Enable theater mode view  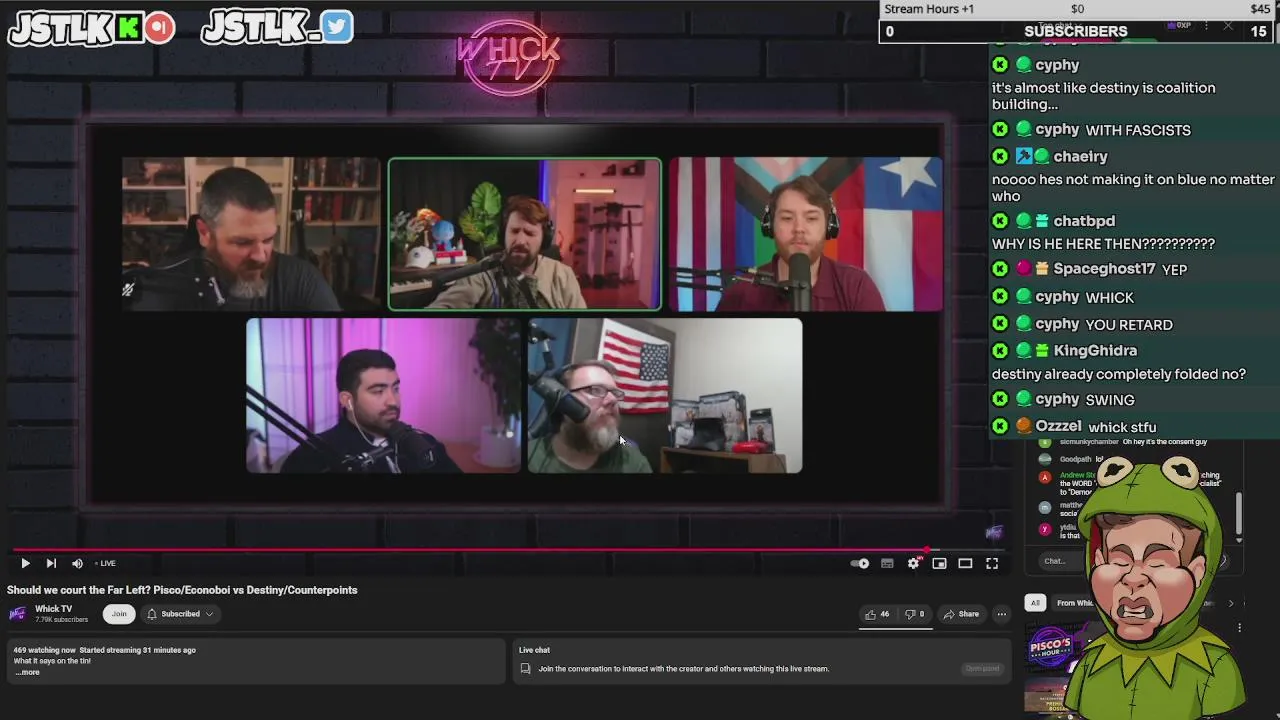point(965,564)
